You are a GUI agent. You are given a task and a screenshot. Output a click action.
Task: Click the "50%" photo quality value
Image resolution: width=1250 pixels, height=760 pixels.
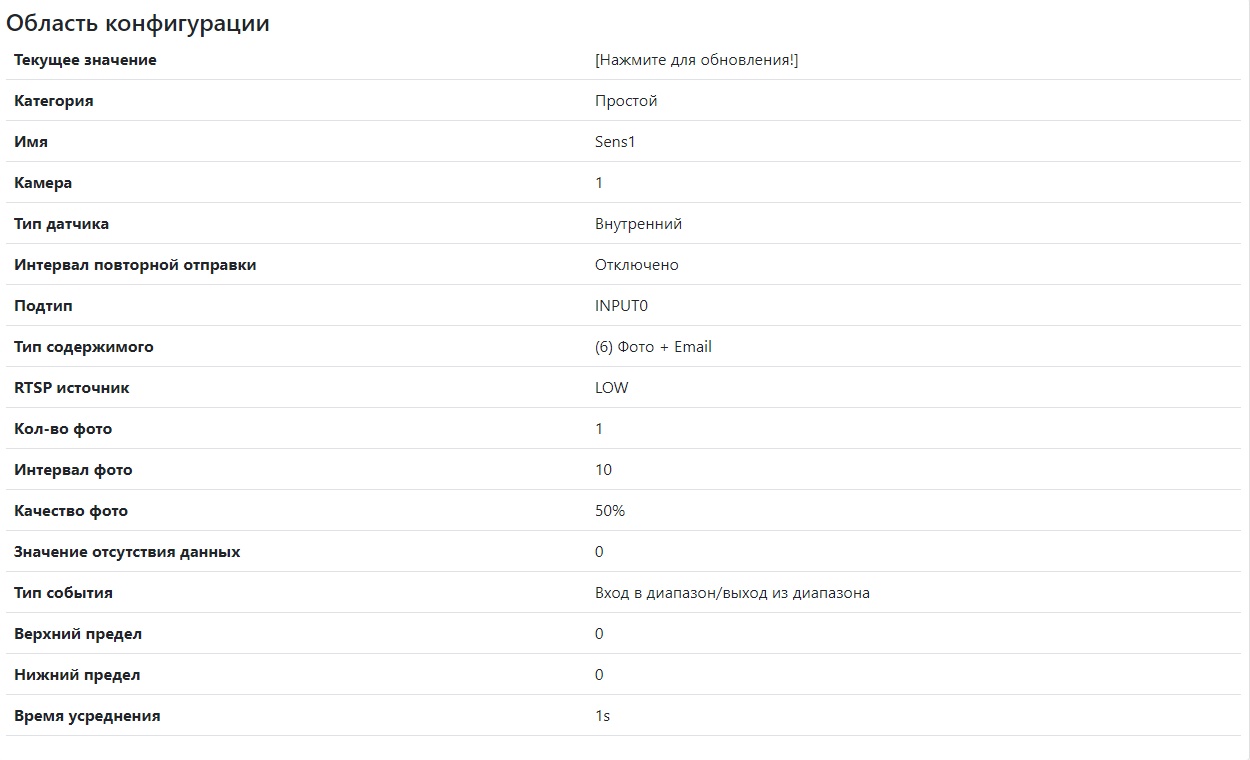610,511
